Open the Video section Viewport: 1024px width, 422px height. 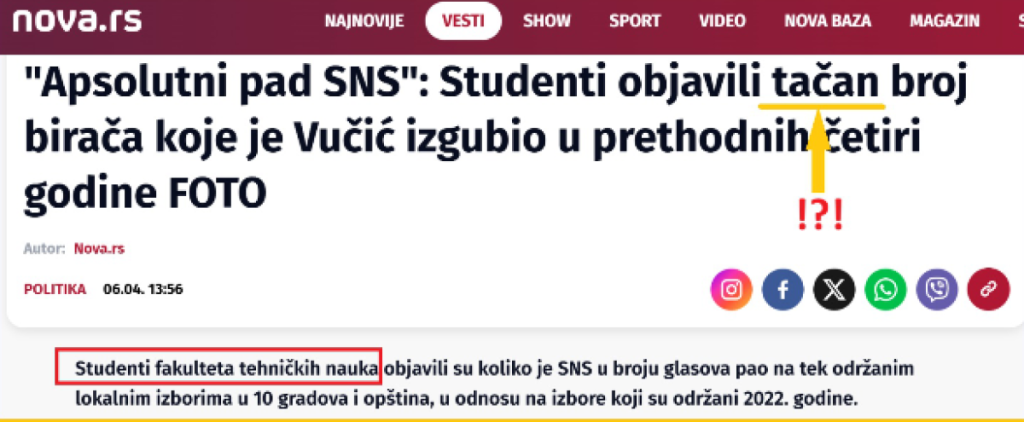(x=722, y=21)
